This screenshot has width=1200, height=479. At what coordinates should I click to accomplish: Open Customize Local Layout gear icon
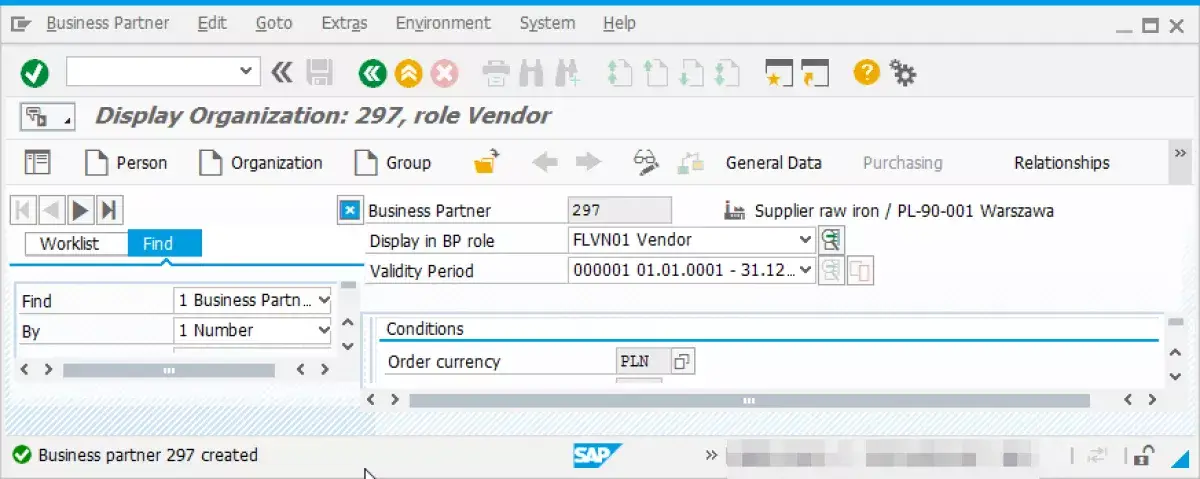point(902,72)
